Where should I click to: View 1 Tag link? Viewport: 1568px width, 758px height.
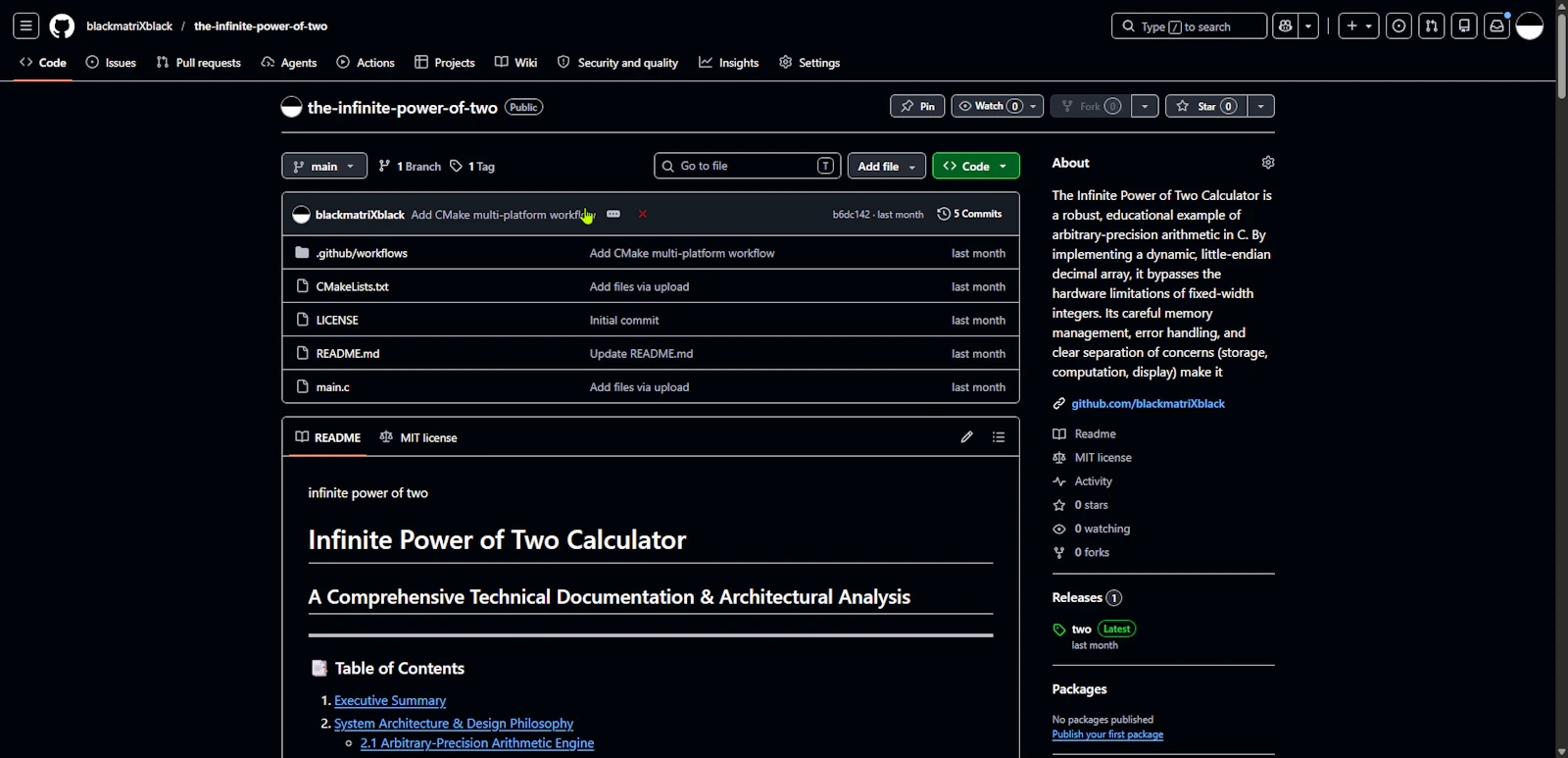click(x=472, y=167)
